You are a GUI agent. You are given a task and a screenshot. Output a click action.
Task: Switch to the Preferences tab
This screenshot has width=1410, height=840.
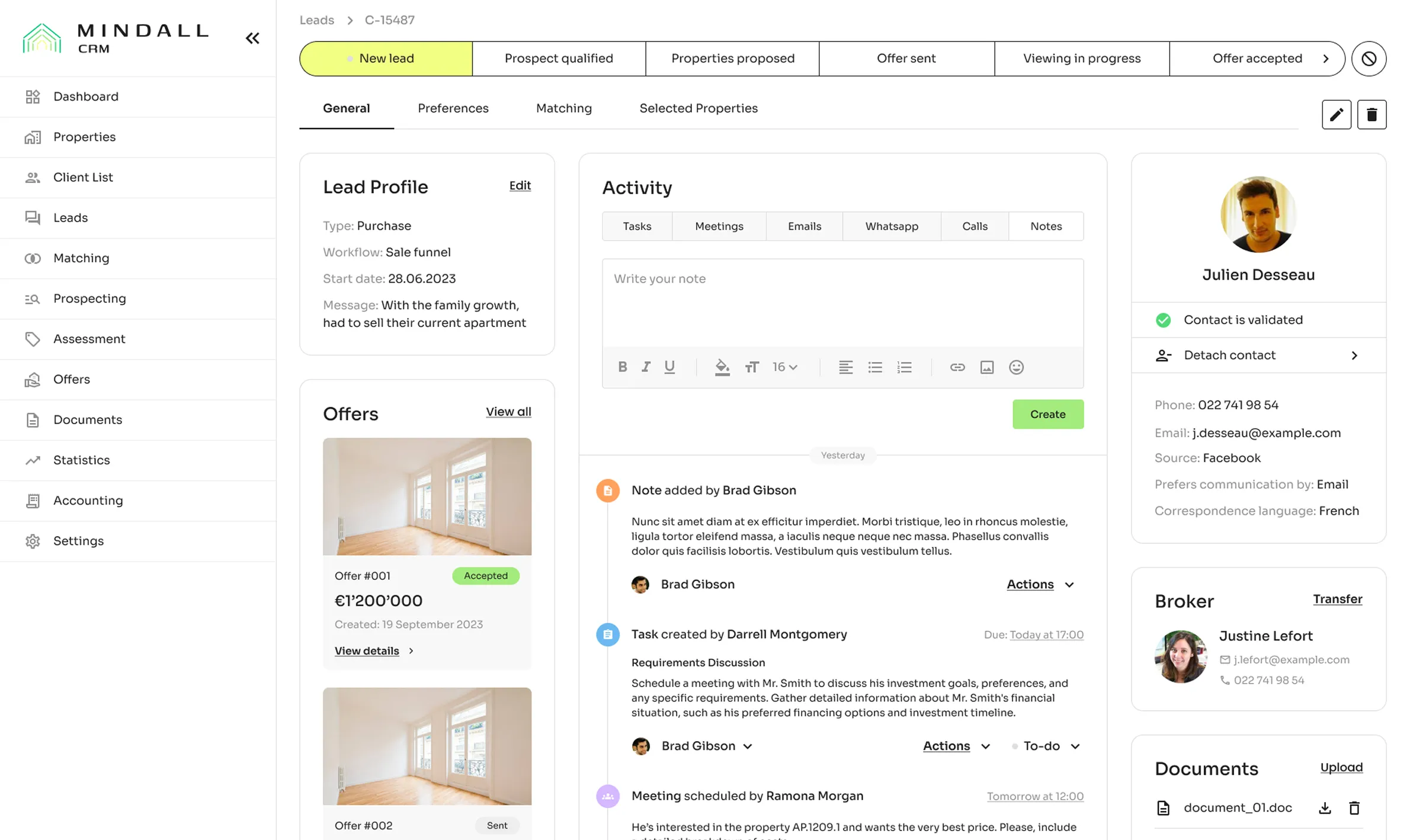[453, 108]
